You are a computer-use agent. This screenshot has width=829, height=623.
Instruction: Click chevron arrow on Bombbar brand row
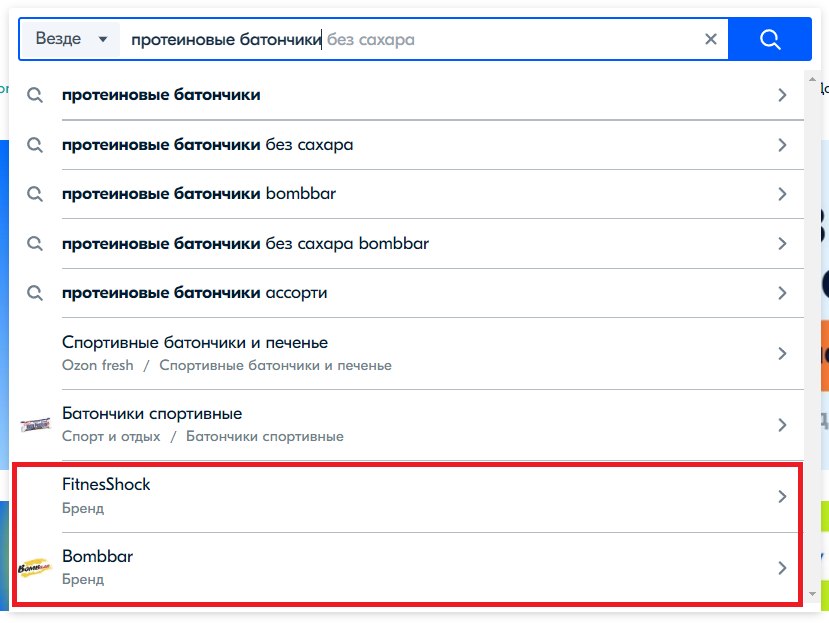pyautogui.click(x=782, y=568)
